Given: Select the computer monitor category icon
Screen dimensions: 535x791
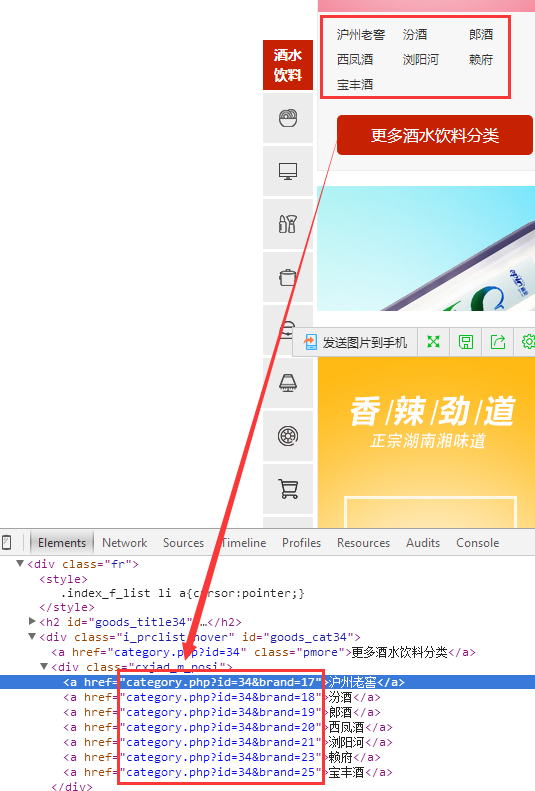Looking at the screenshot, I should click(288, 171).
